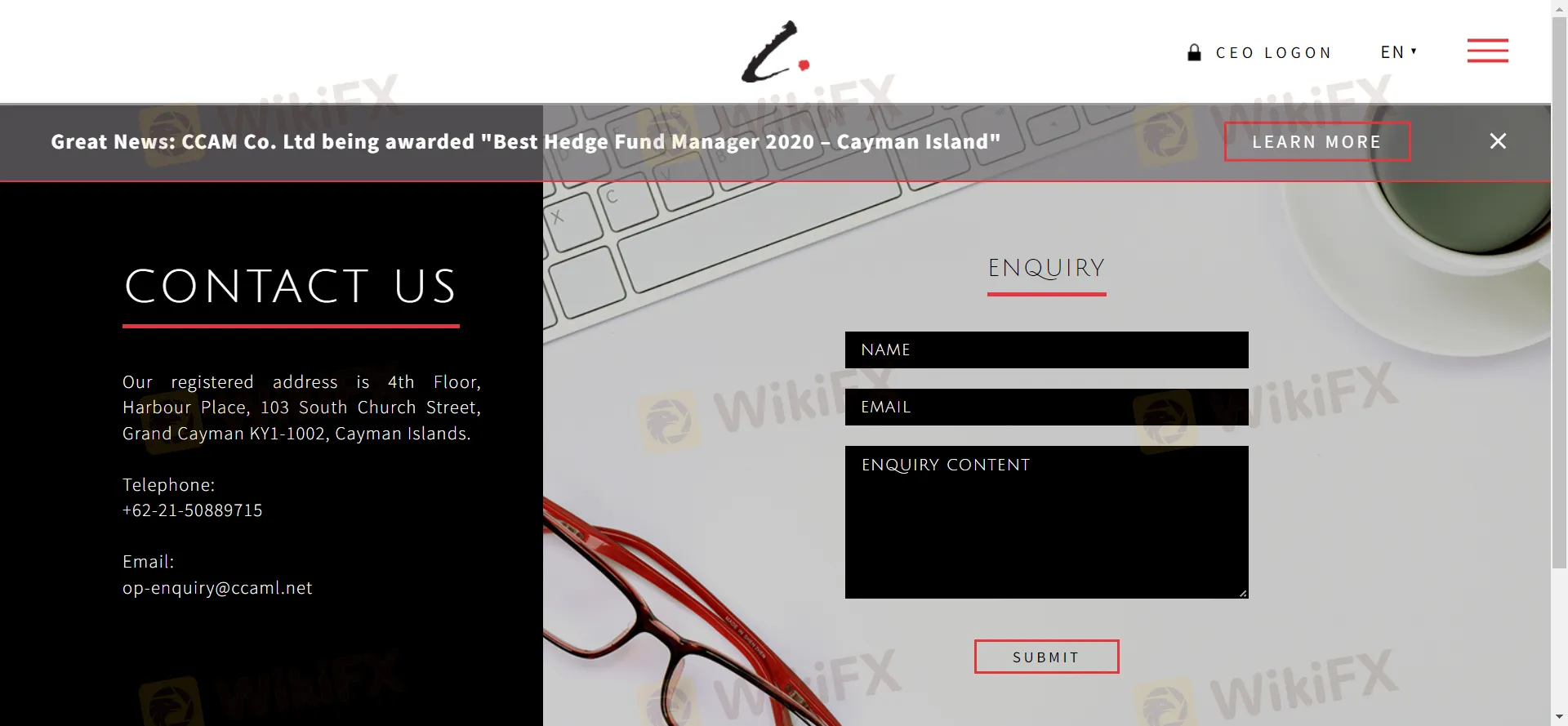Open the CEO LOGON link
The image size is (1568, 726).
[x=1273, y=53]
